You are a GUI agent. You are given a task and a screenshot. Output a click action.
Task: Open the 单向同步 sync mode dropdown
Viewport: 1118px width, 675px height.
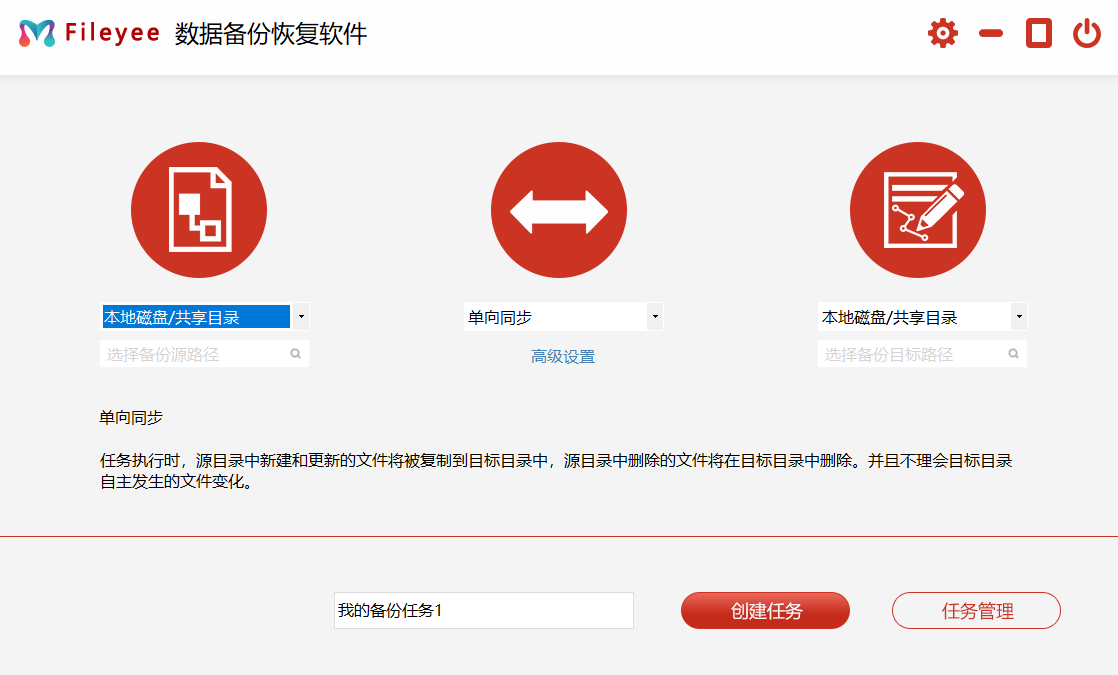tap(563, 318)
